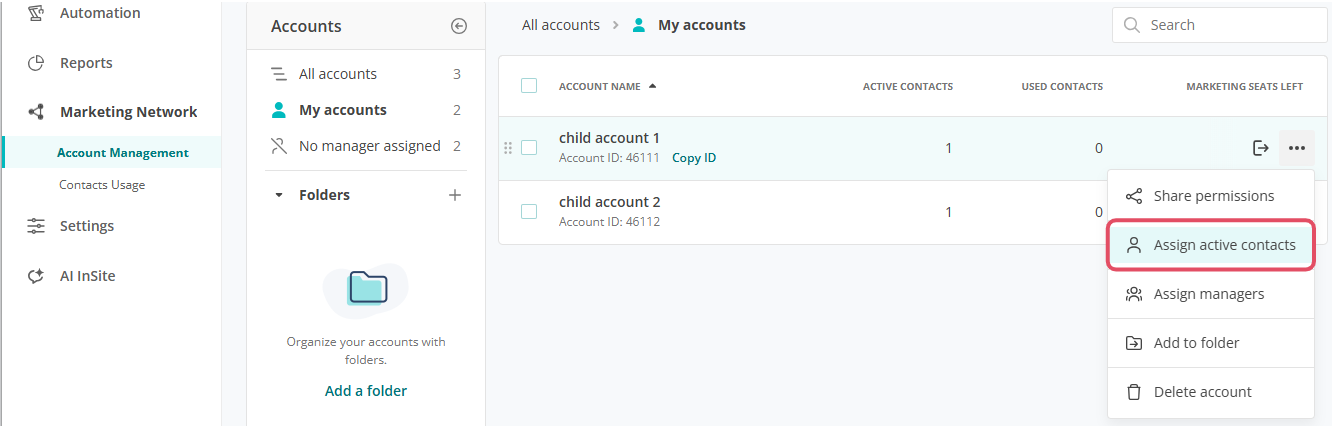Click the search magnifier icon
Viewport: 1332px width, 426px height.
coord(1132,25)
